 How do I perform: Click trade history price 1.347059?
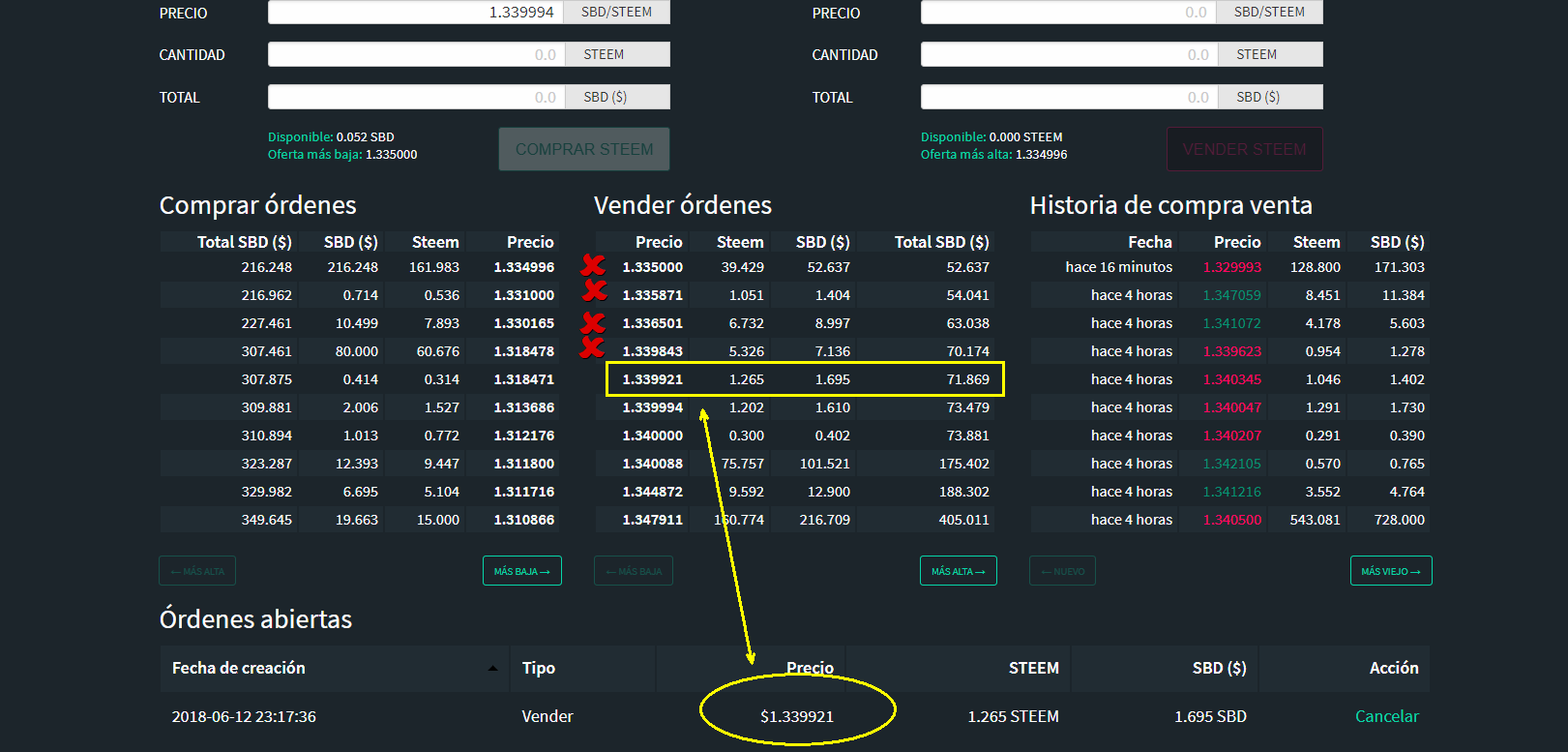[1232, 296]
